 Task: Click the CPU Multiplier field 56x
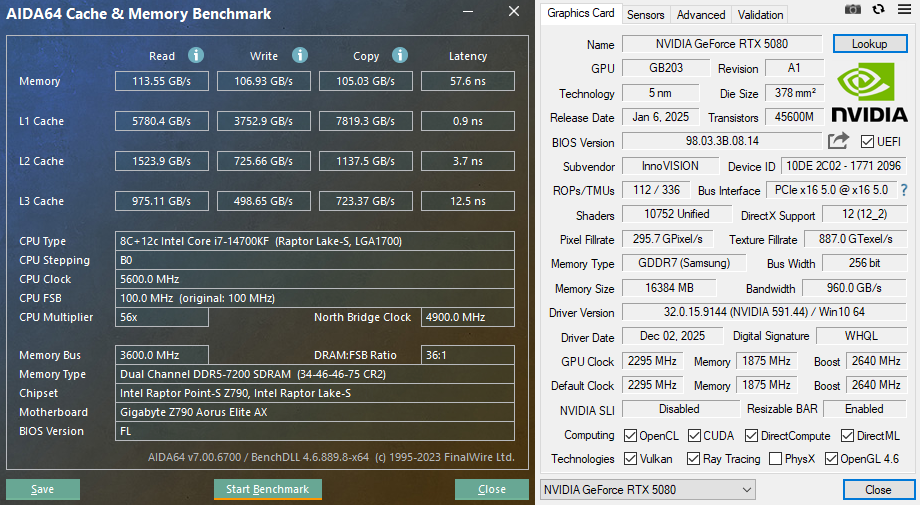[161, 317]
